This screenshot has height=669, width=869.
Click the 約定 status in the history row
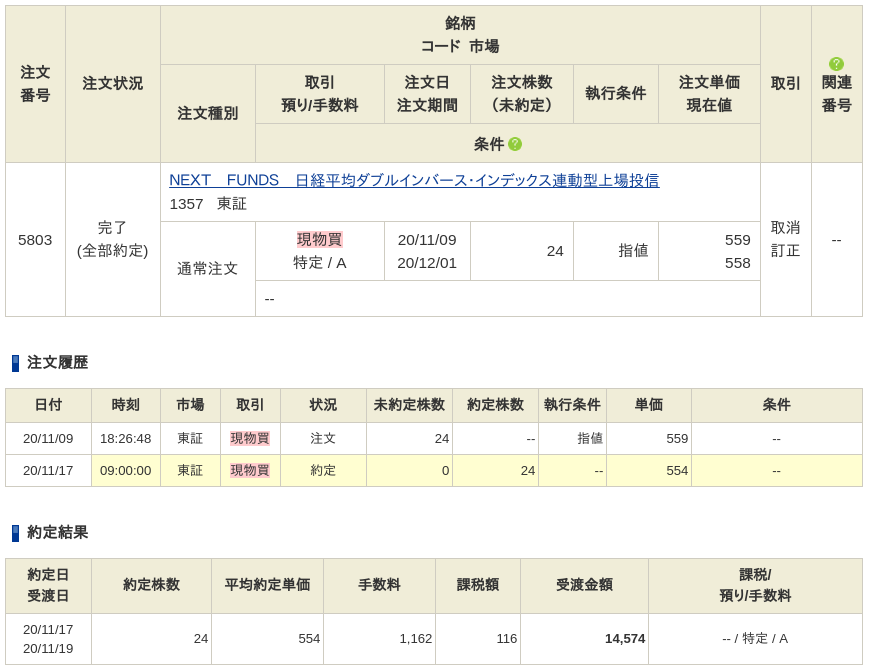[x=323, y=471]
